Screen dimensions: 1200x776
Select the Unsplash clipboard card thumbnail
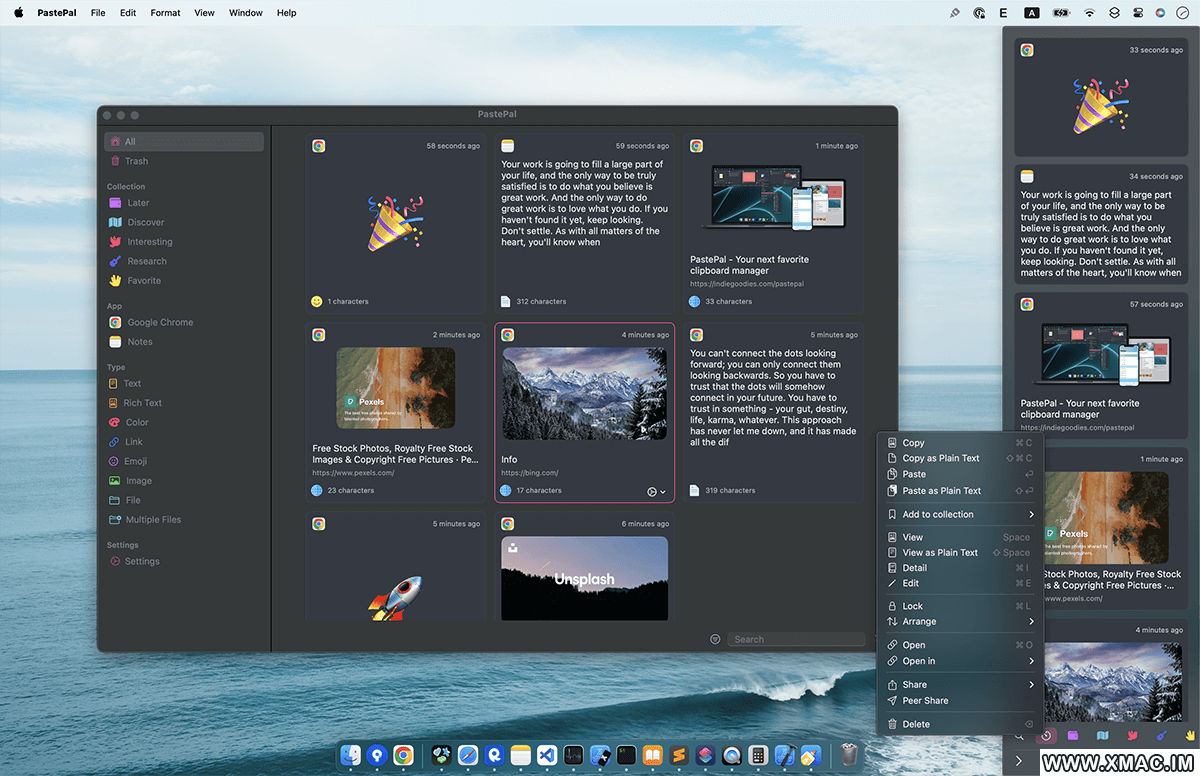[x=584, y=578]
